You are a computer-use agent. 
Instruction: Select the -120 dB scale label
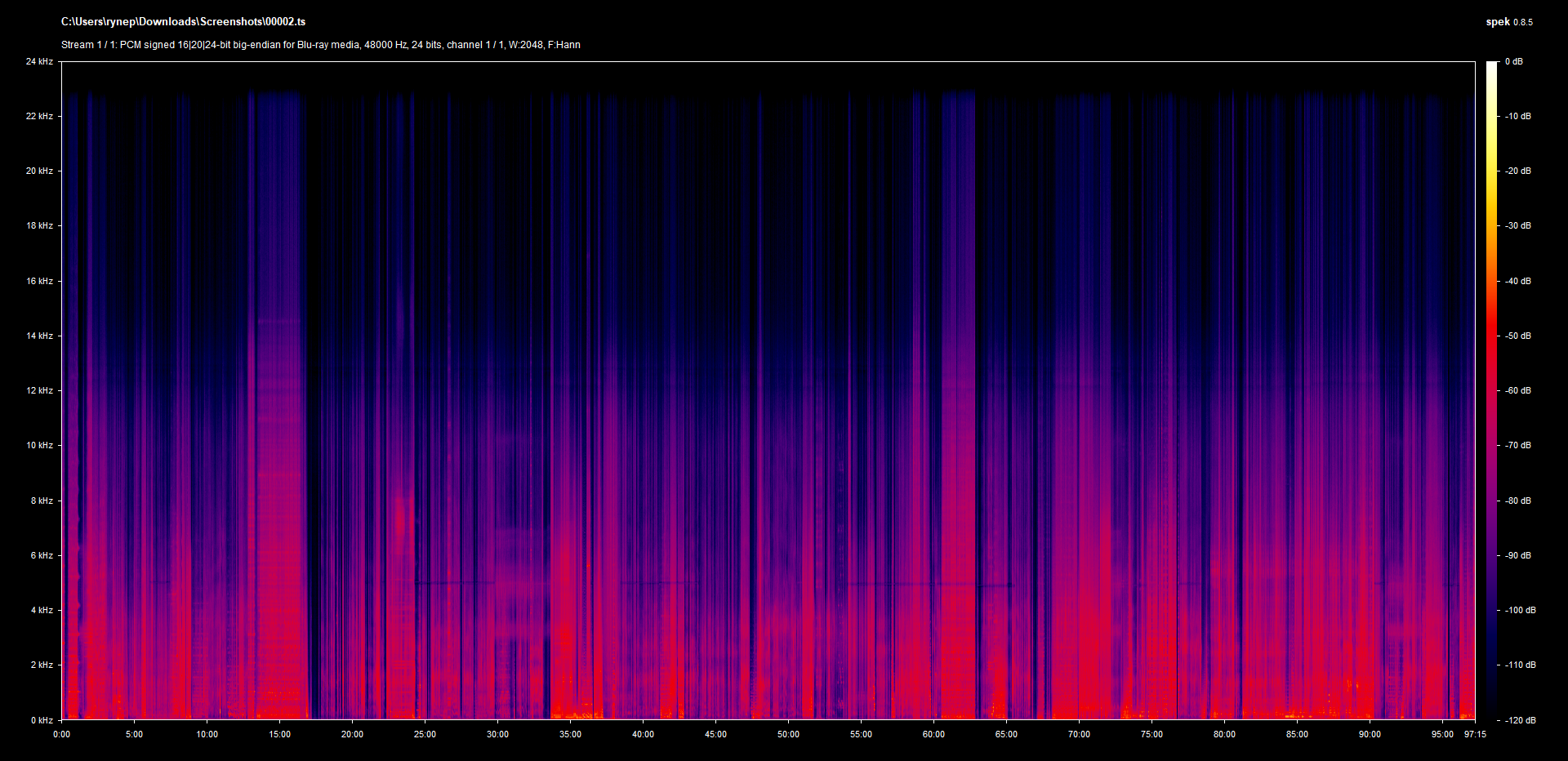click(1520, 720)
